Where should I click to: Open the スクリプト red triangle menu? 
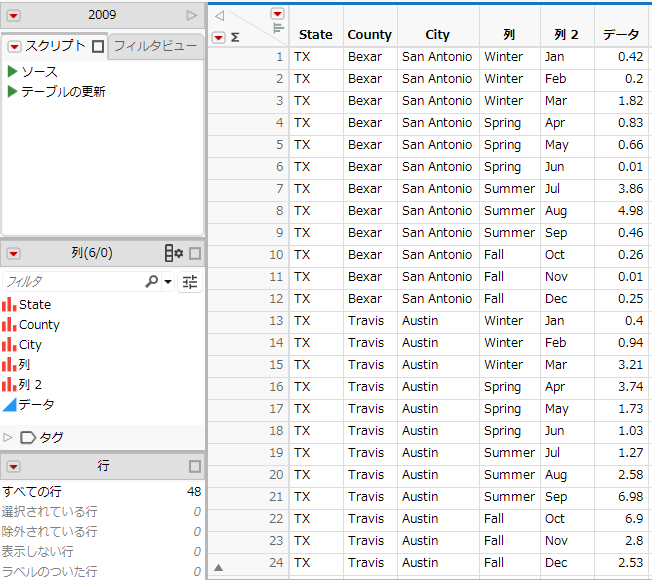tap(14, 46)
